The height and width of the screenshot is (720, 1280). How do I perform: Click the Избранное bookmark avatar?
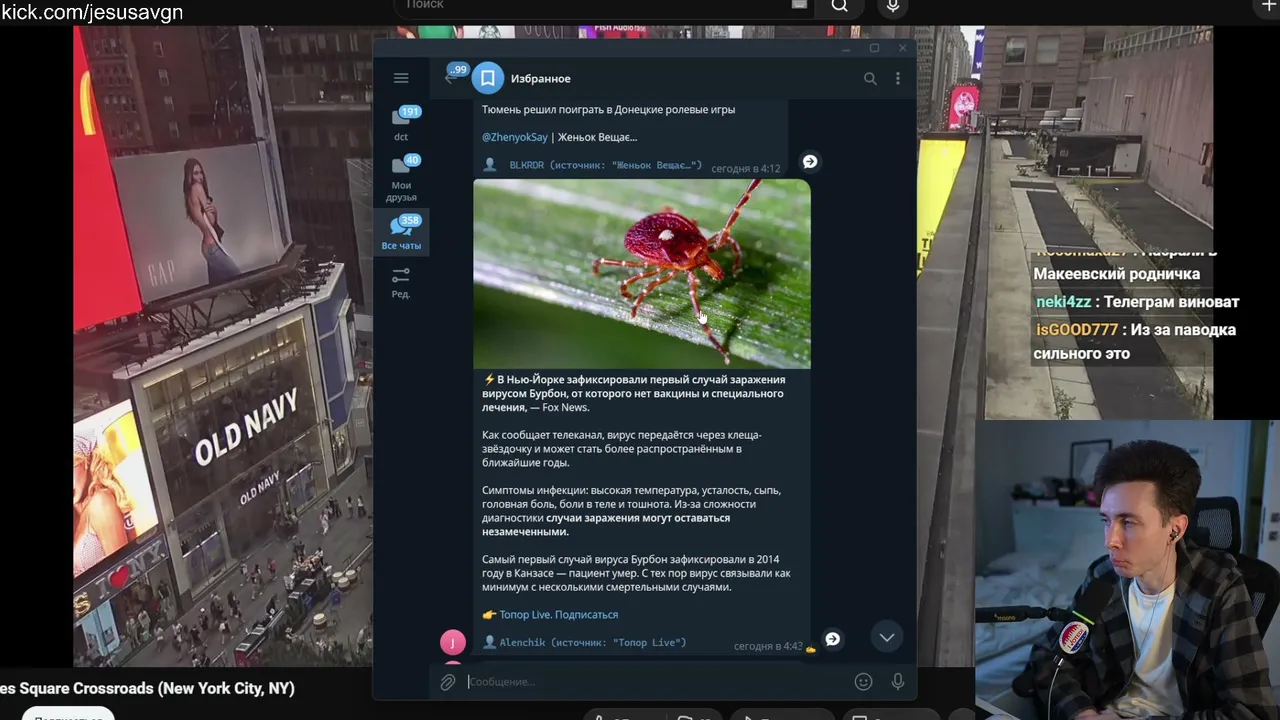tap(487, 78)
